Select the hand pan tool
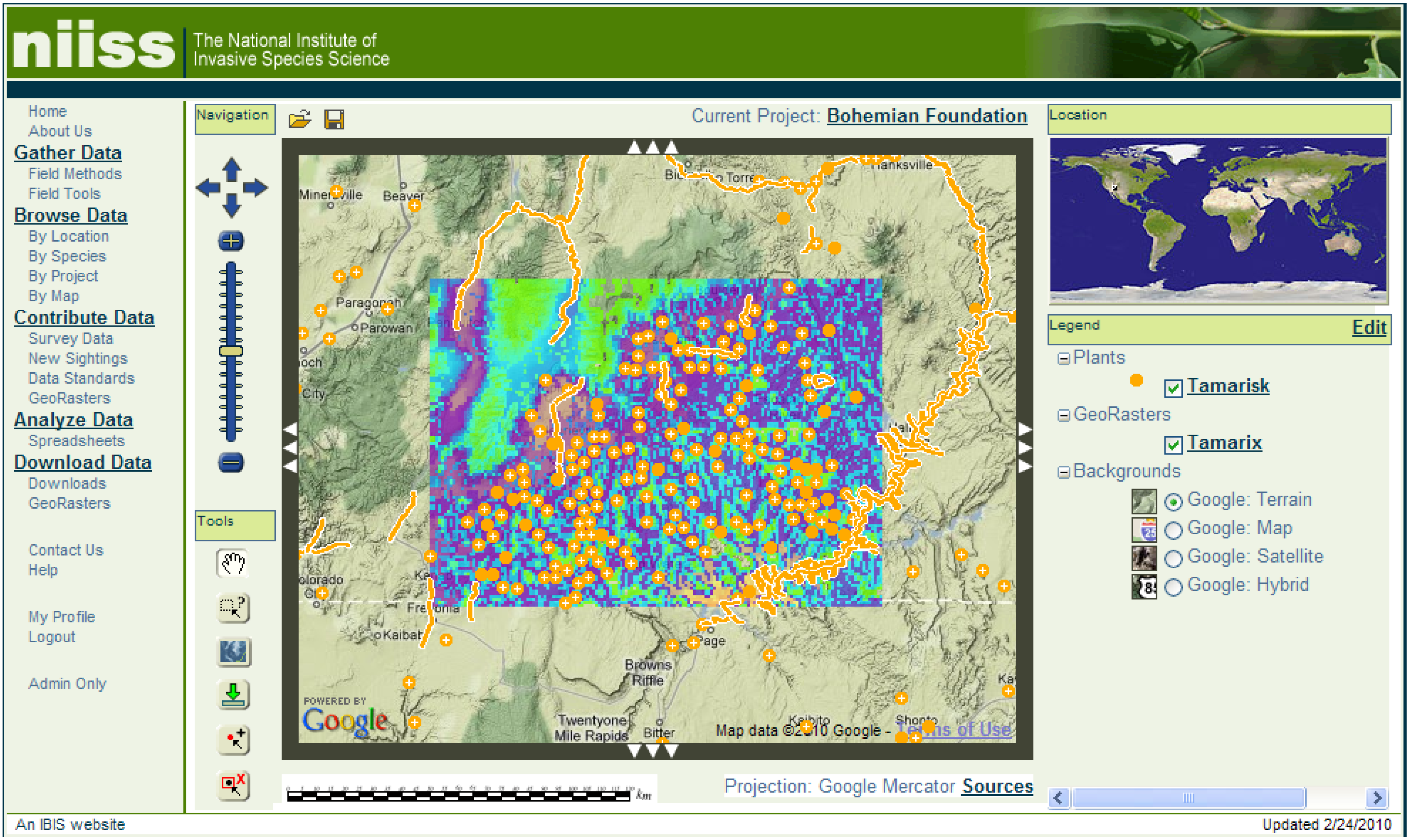Image resolution: width=1411 pixels, height=840 pixels. click(x=233, y=564)
